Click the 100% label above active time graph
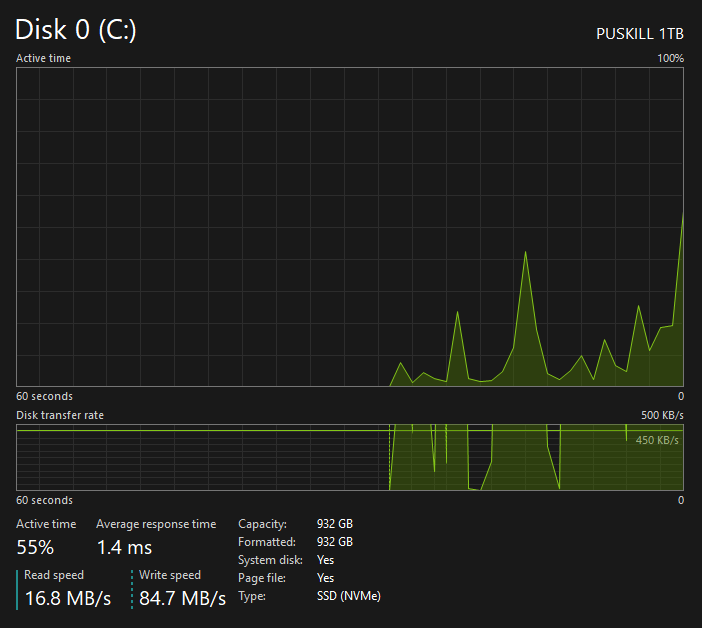The width and height of the screenshot is (702, 628). coord(670,58)
